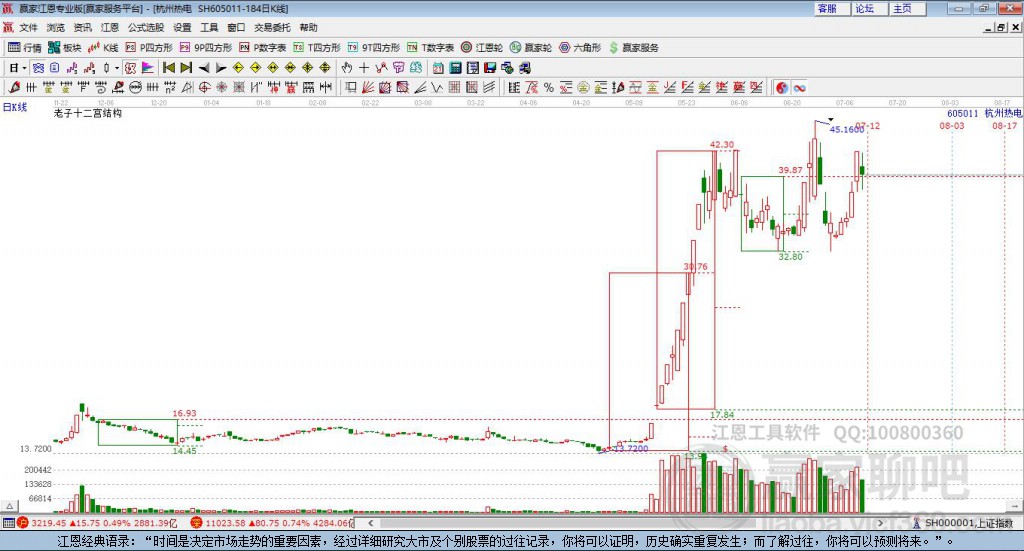The width and height of the screenshot is (1024, 551).
Task: Click the save floppy disk icon
Action: 490,68
